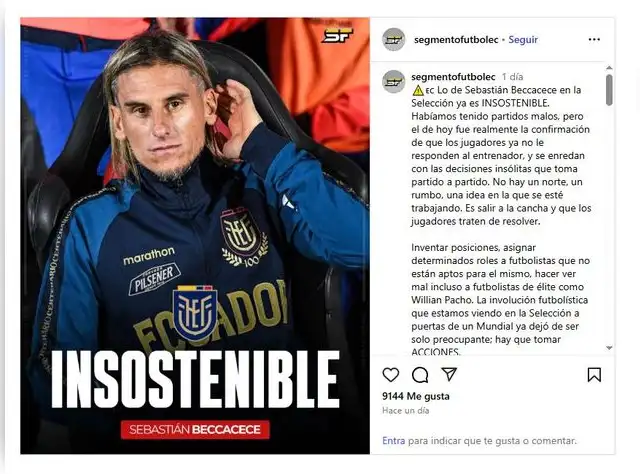Click the caption author's avatar
Screen dimensions: 640x474
[x=393, y=82]
